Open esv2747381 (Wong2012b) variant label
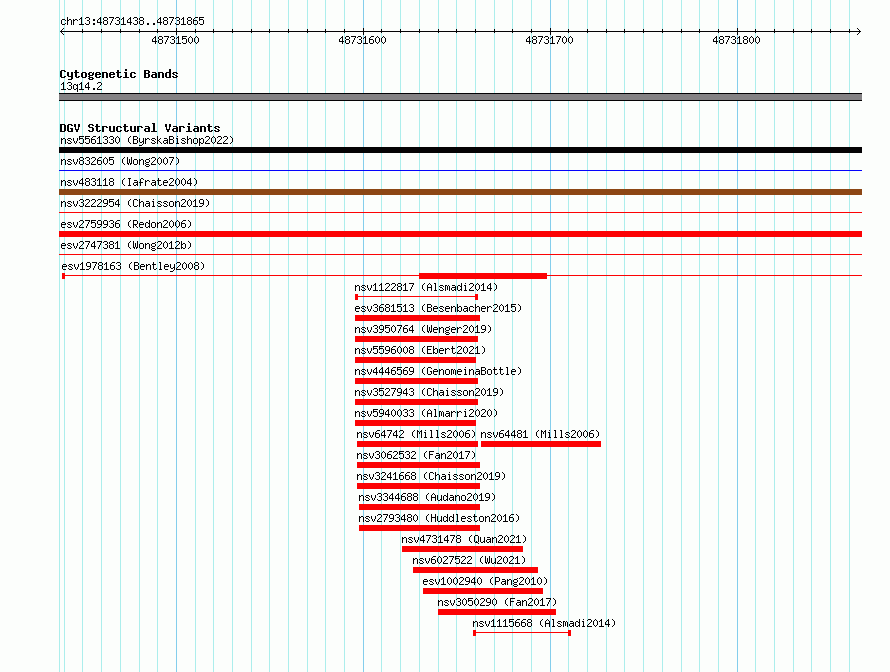 [126, 245]
